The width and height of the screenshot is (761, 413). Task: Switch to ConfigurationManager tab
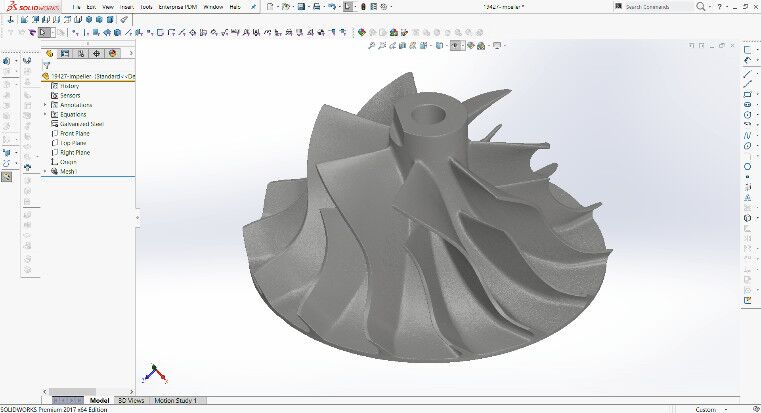[x=81, y=53]
